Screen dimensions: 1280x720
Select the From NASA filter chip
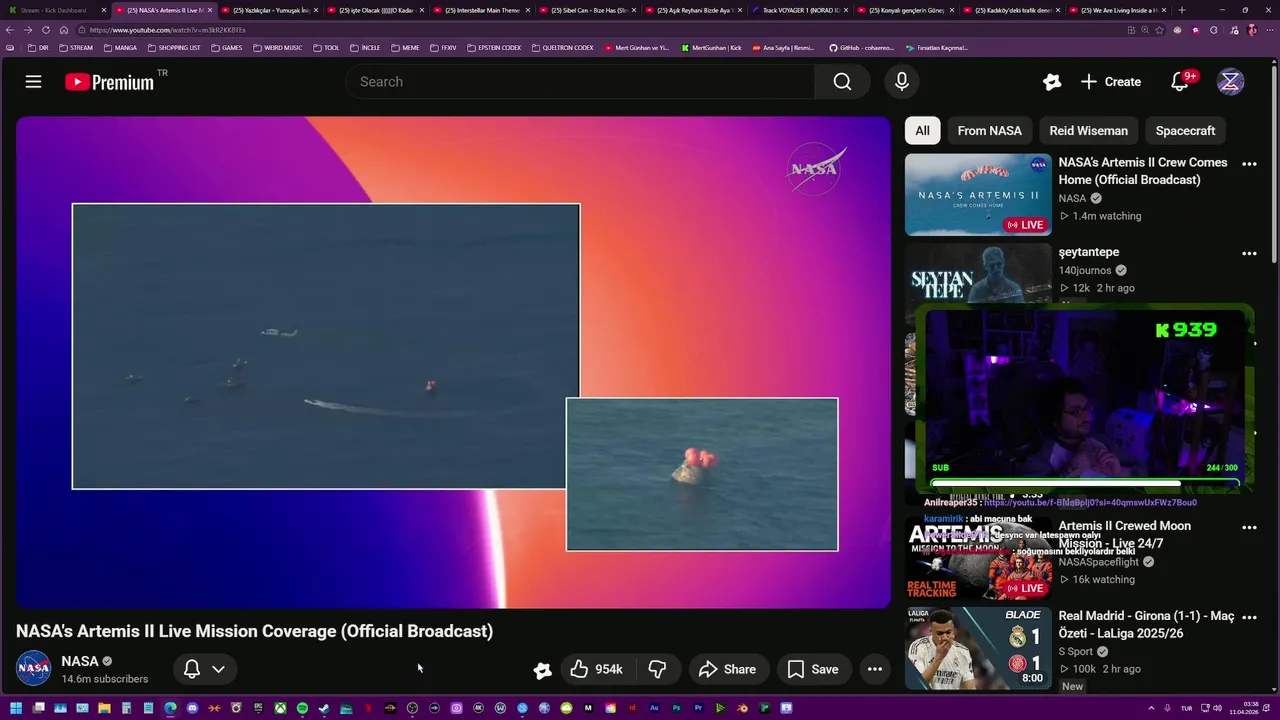(989, 130)
